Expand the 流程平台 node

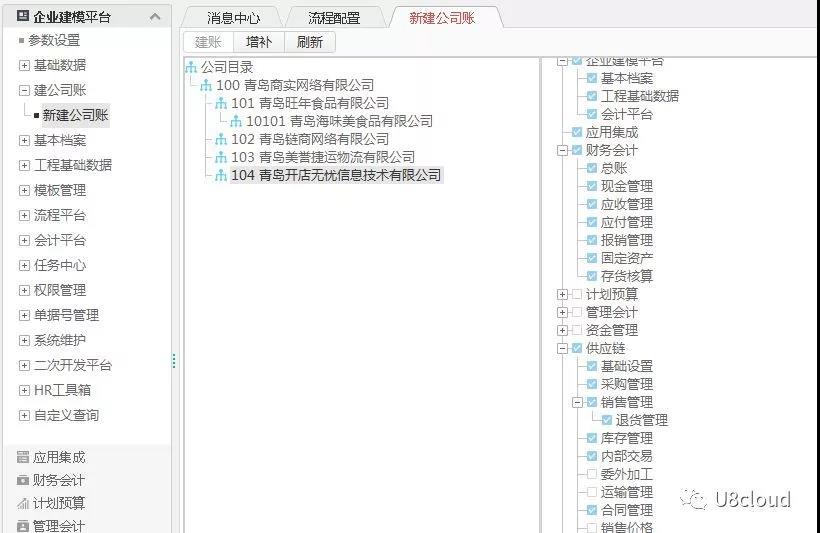click(24, 216)
